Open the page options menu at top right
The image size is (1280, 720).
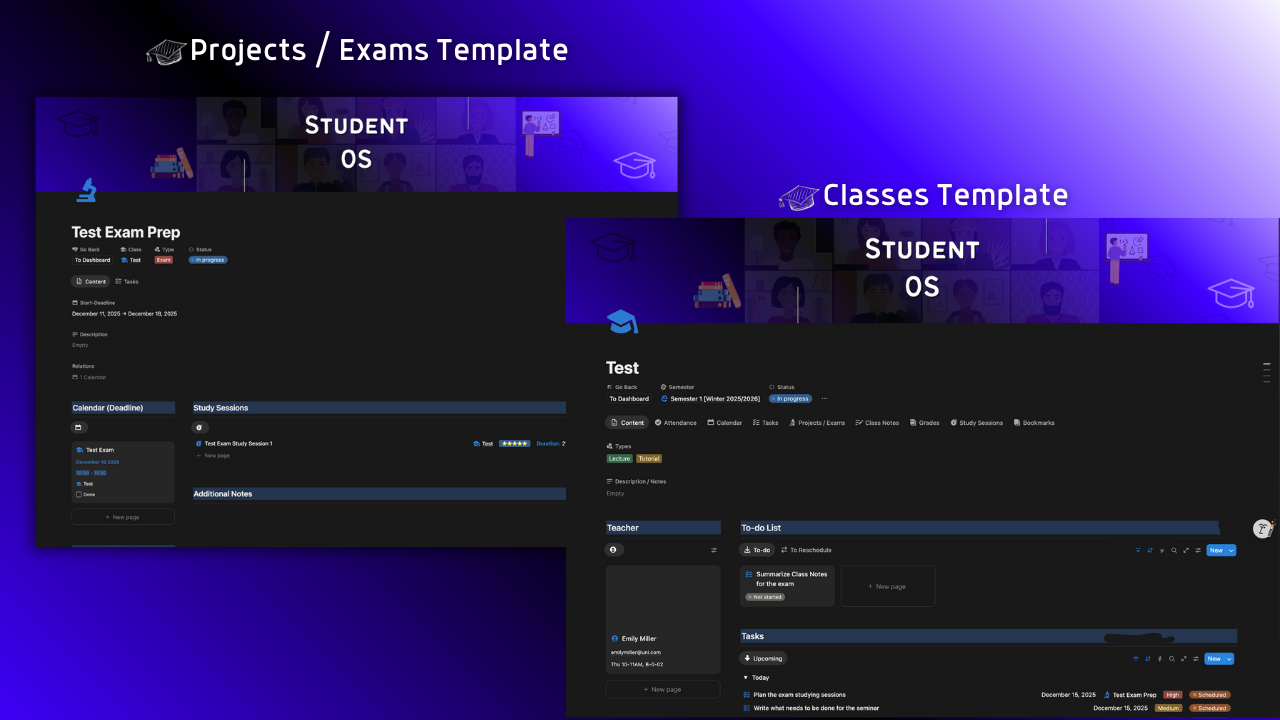click(x=1265, y=370)
